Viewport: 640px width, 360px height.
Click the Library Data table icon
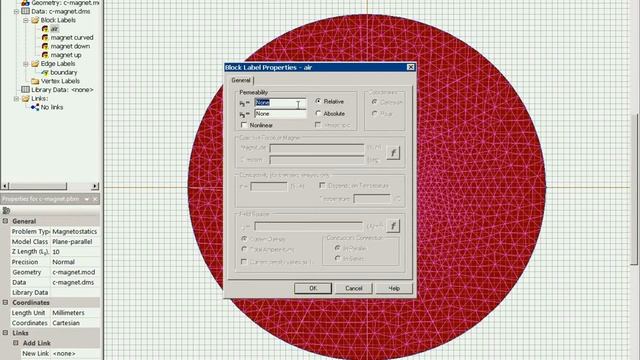pyautogui.click(x=25, y=90)
